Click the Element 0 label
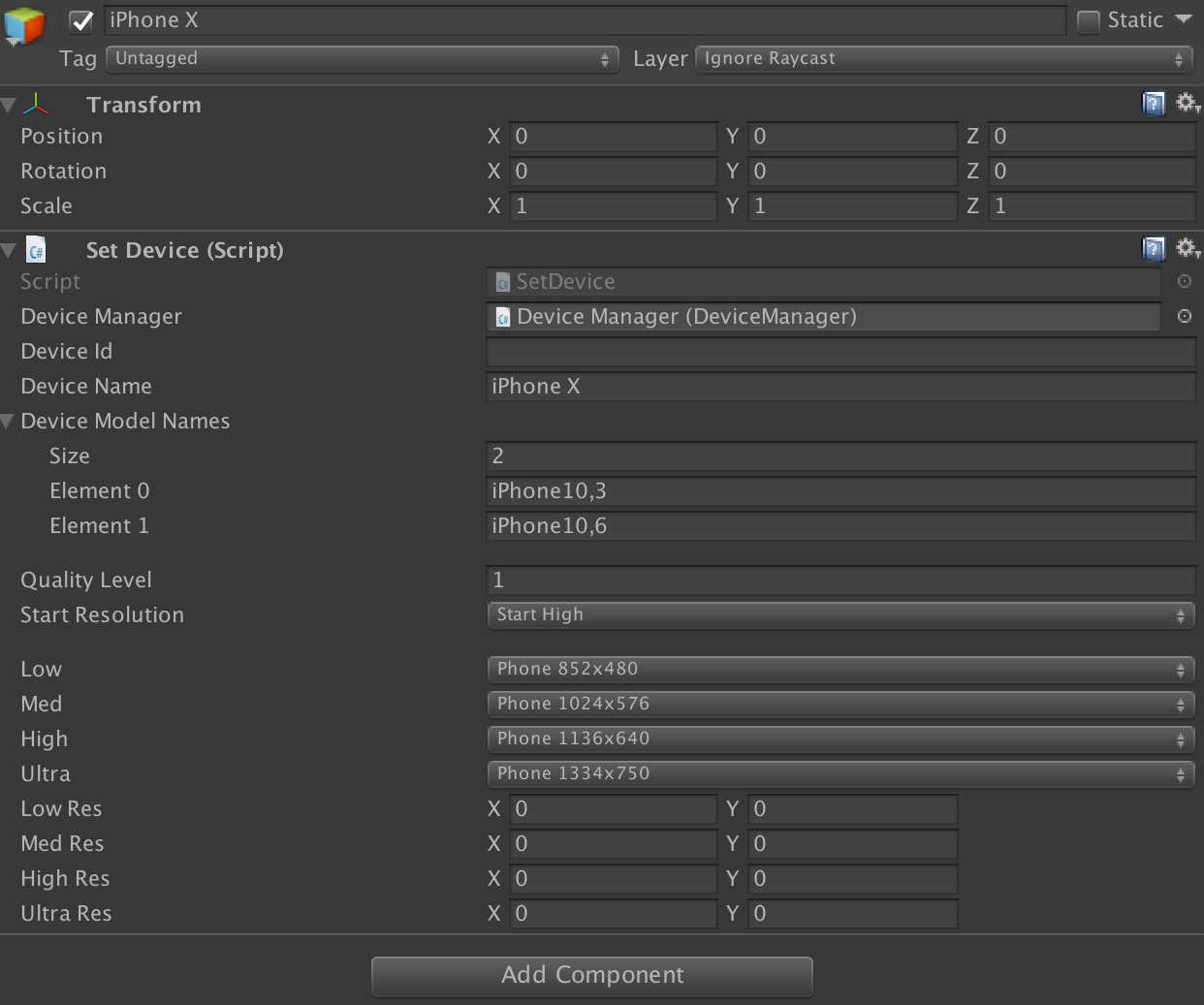Image resolution: width=1204 pixels, height=1005 pixels. (100, 491)
